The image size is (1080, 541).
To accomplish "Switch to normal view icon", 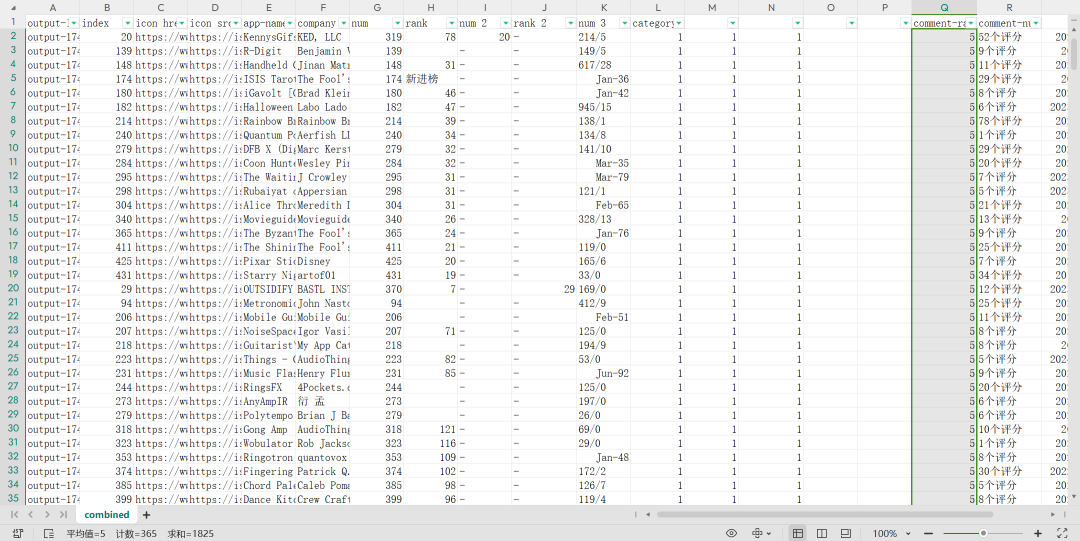I will 798,533.
